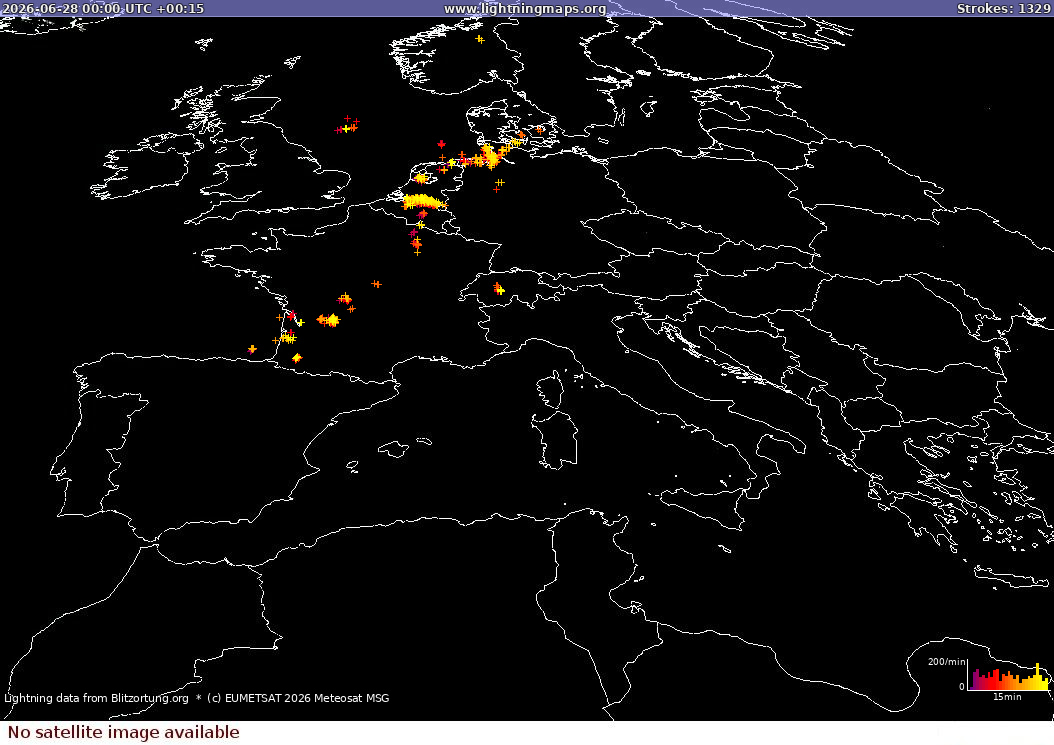
Task: Click the Strokes: 1329 counter
Action: pyautogui.click(x=1003, y=8)
